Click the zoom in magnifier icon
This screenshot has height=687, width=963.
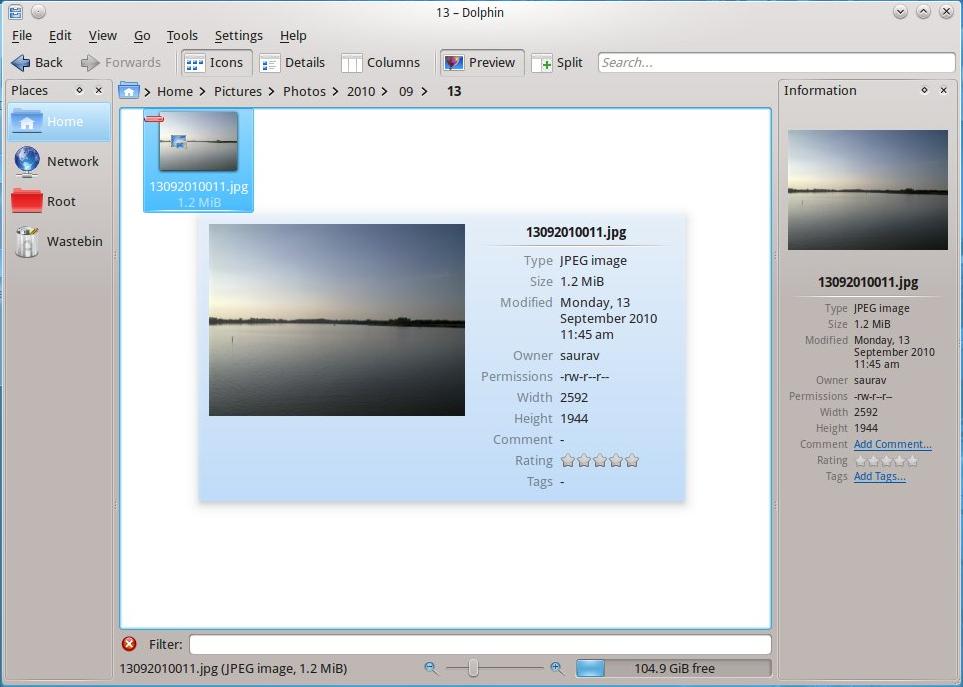[x=557, y=668]
